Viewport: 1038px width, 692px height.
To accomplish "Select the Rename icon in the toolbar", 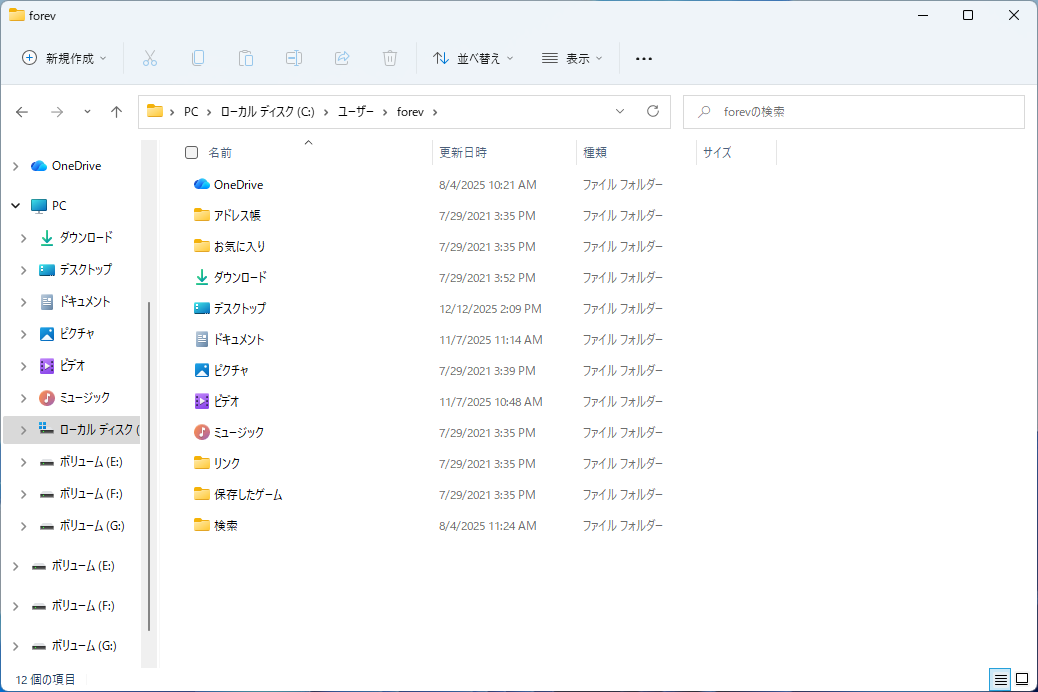I will [294, 58].
